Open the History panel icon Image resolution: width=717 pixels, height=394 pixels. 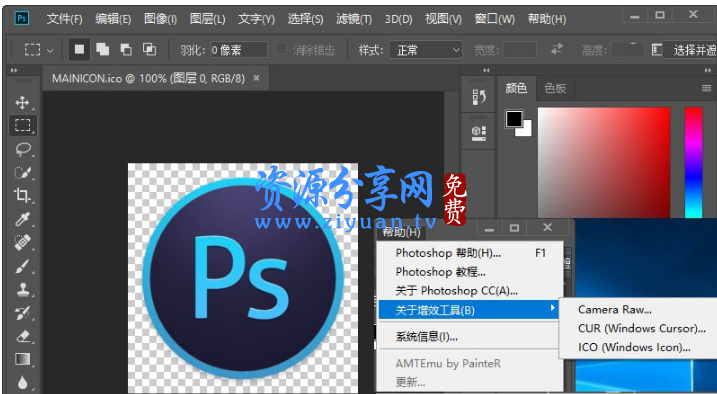point(478,96)
